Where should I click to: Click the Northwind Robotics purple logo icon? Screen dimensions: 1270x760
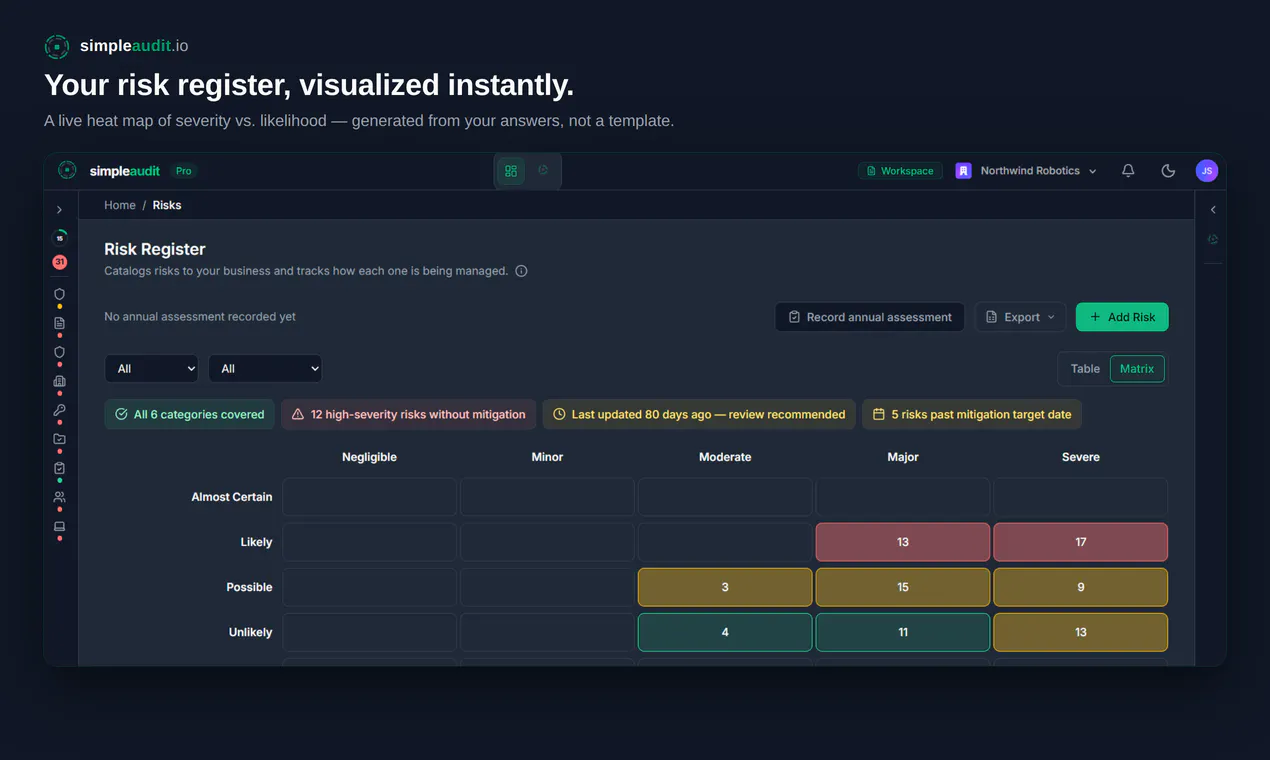(x=963, y=171)
